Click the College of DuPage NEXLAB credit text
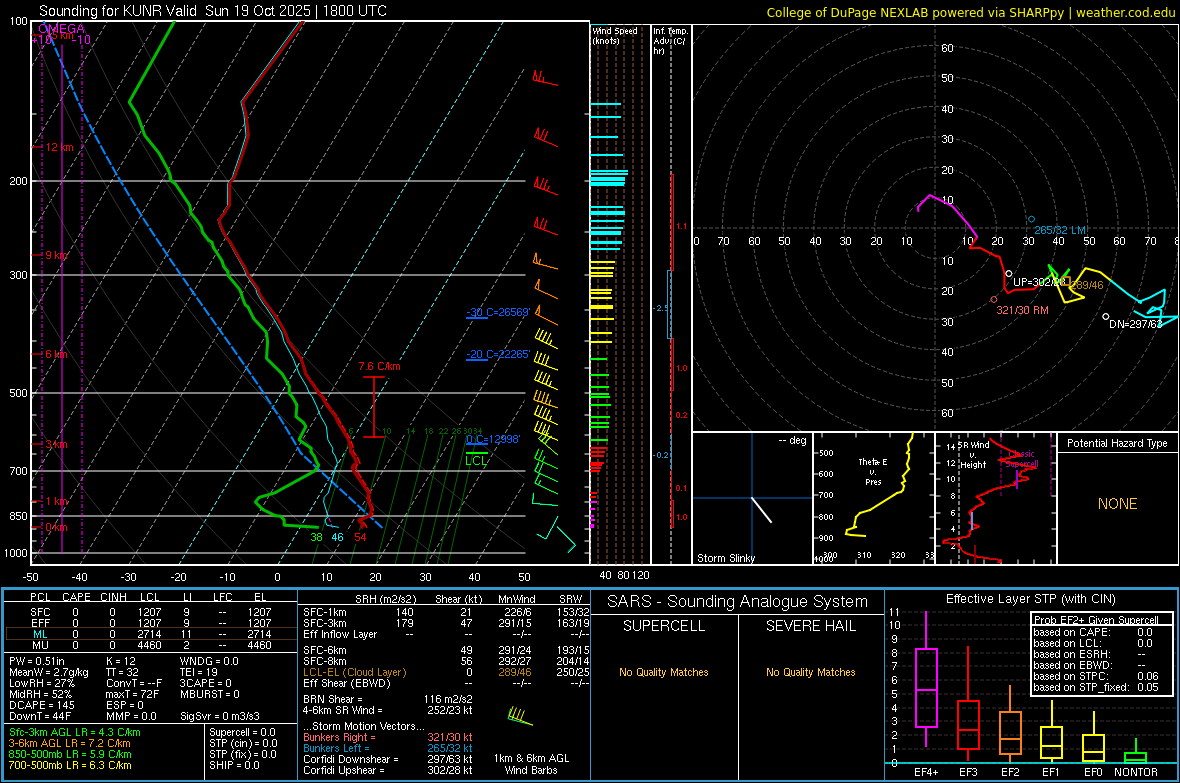The image size is (1180, 783). [x=970, y=12]
